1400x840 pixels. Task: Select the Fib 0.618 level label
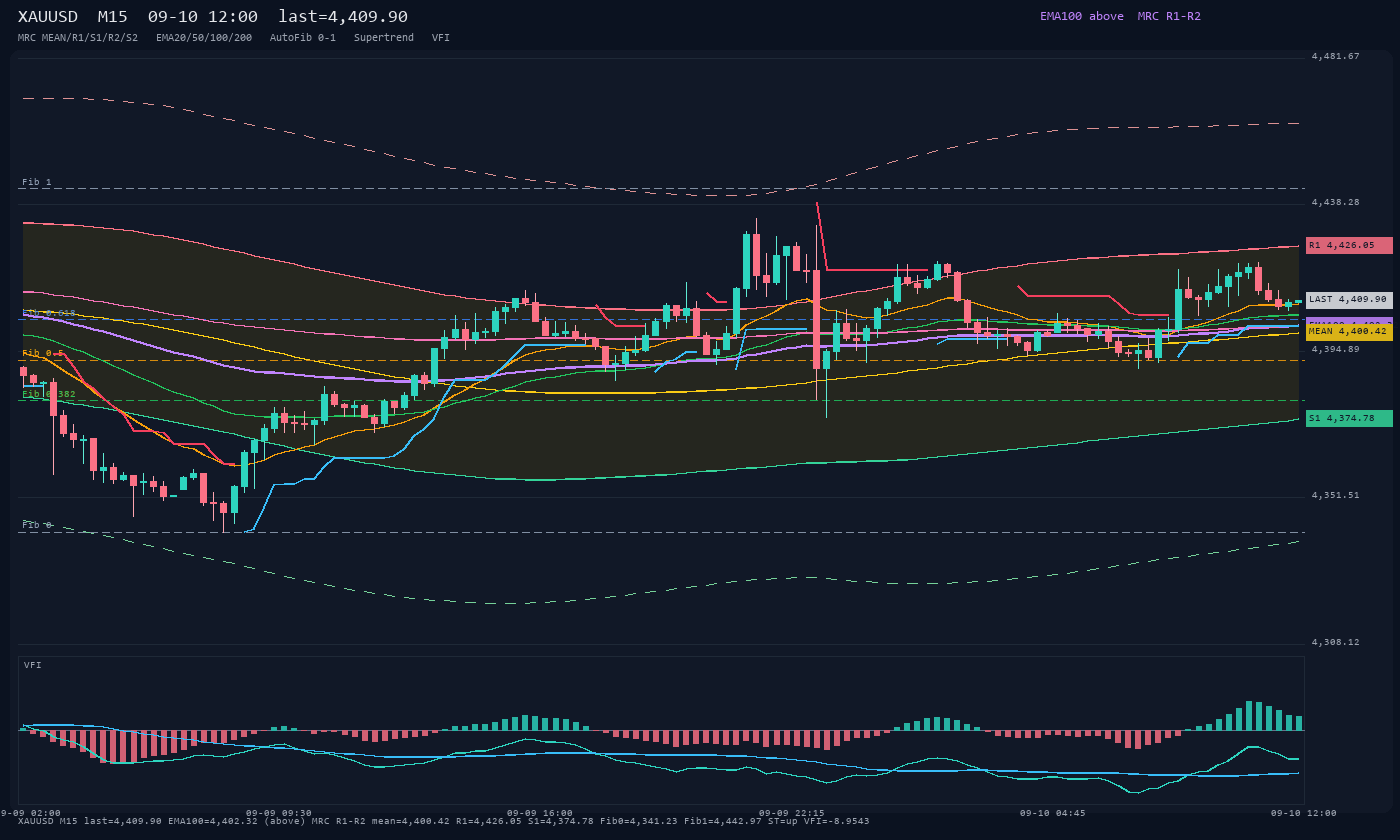49,313
